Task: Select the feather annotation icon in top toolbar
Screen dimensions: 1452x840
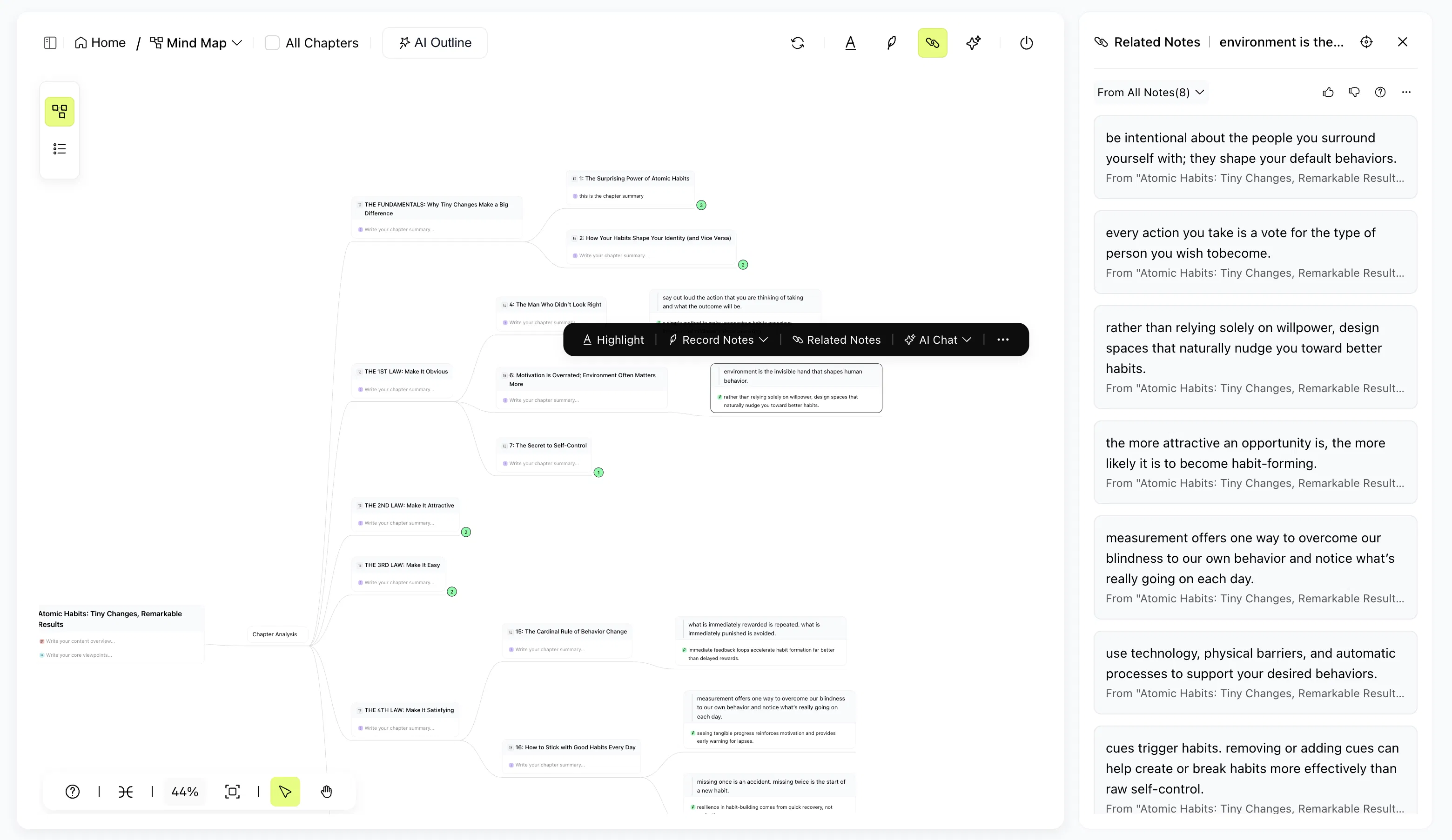Action: pos(891,43)
